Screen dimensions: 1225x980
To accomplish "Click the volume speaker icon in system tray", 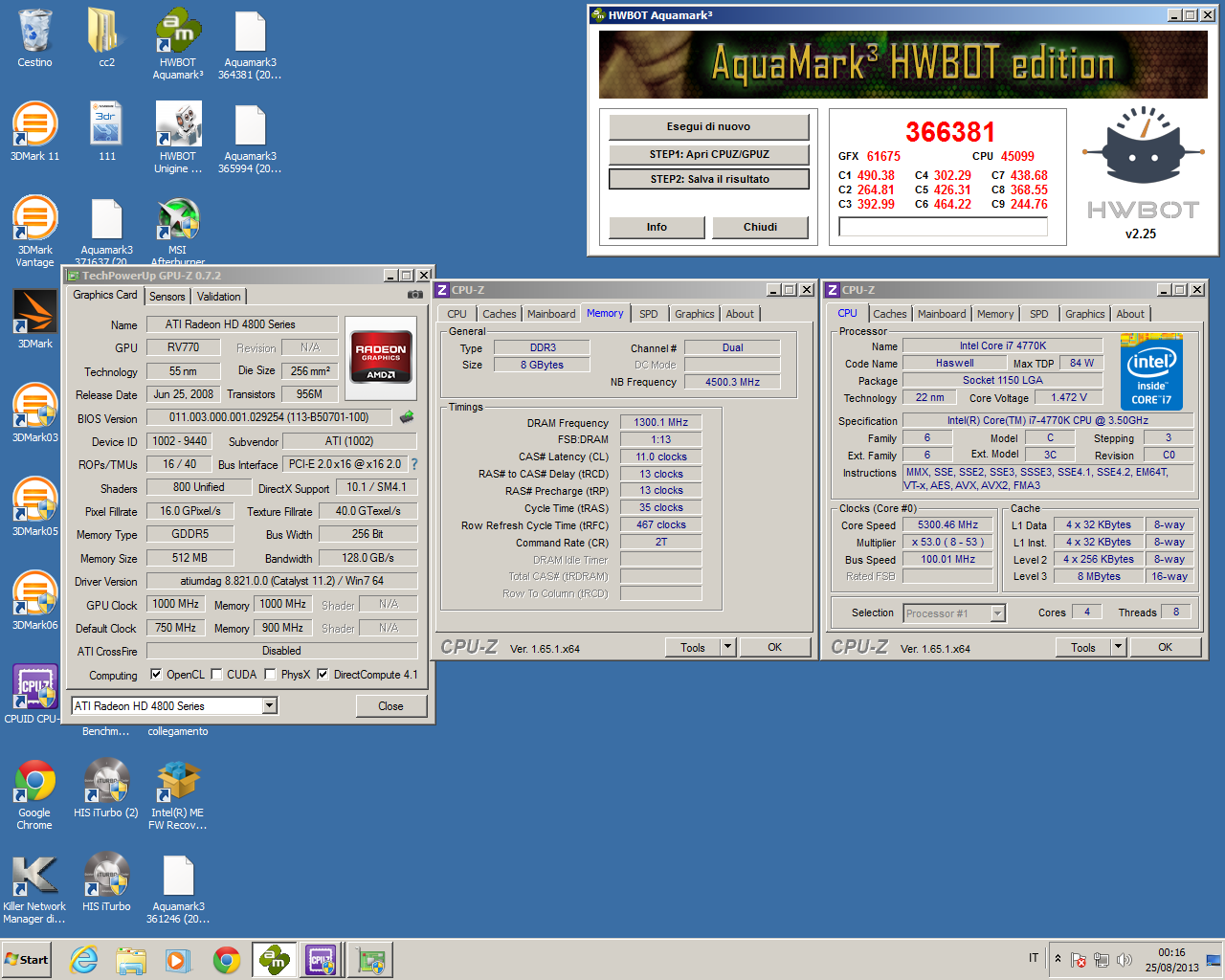I will [x=1125, y=959].
